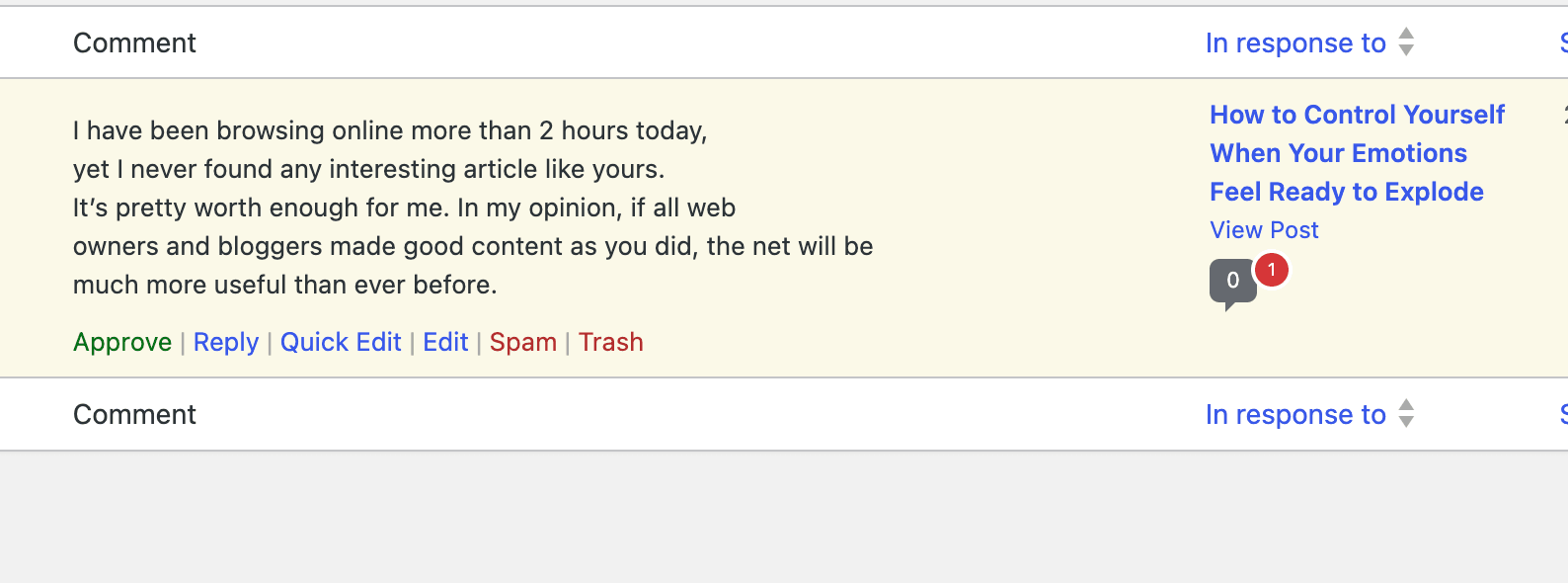This screenshot has height=583, width=1568.
Task: Click the comment body text paragraph
Action: [472, 208]
